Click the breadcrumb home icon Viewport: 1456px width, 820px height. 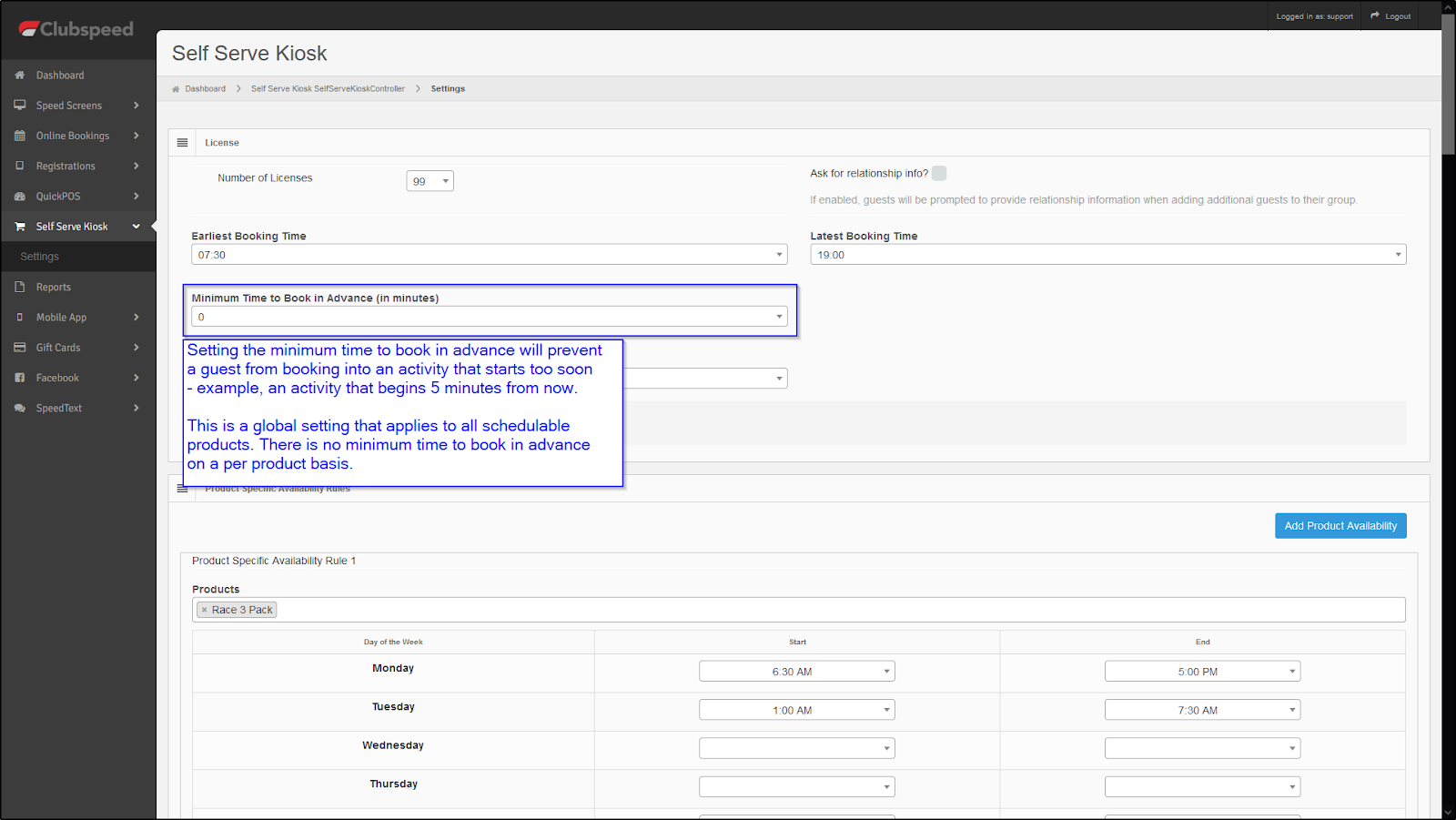176,89
